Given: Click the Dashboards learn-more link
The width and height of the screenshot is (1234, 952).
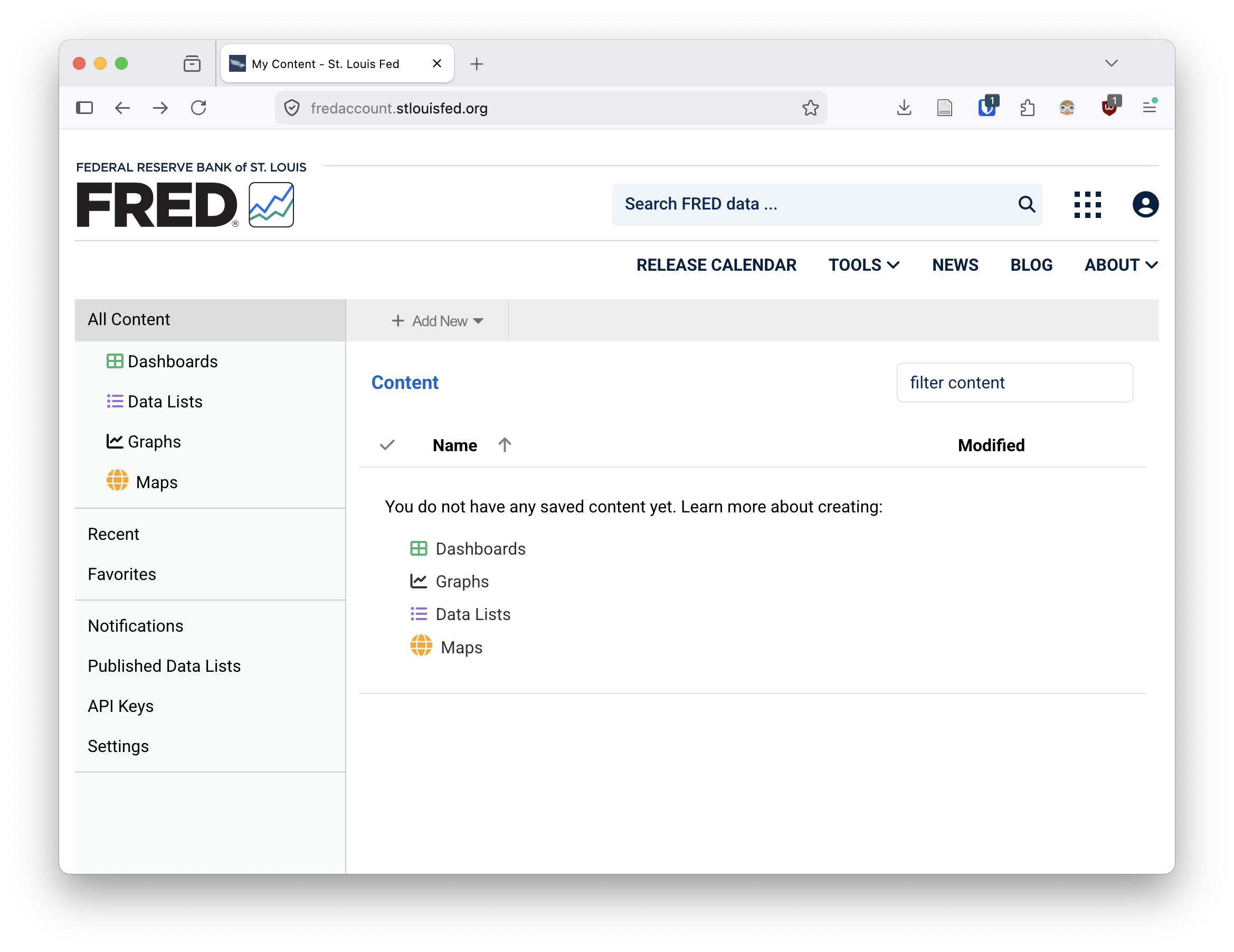Looking at the screenshot, I should [x=468, y=549].
